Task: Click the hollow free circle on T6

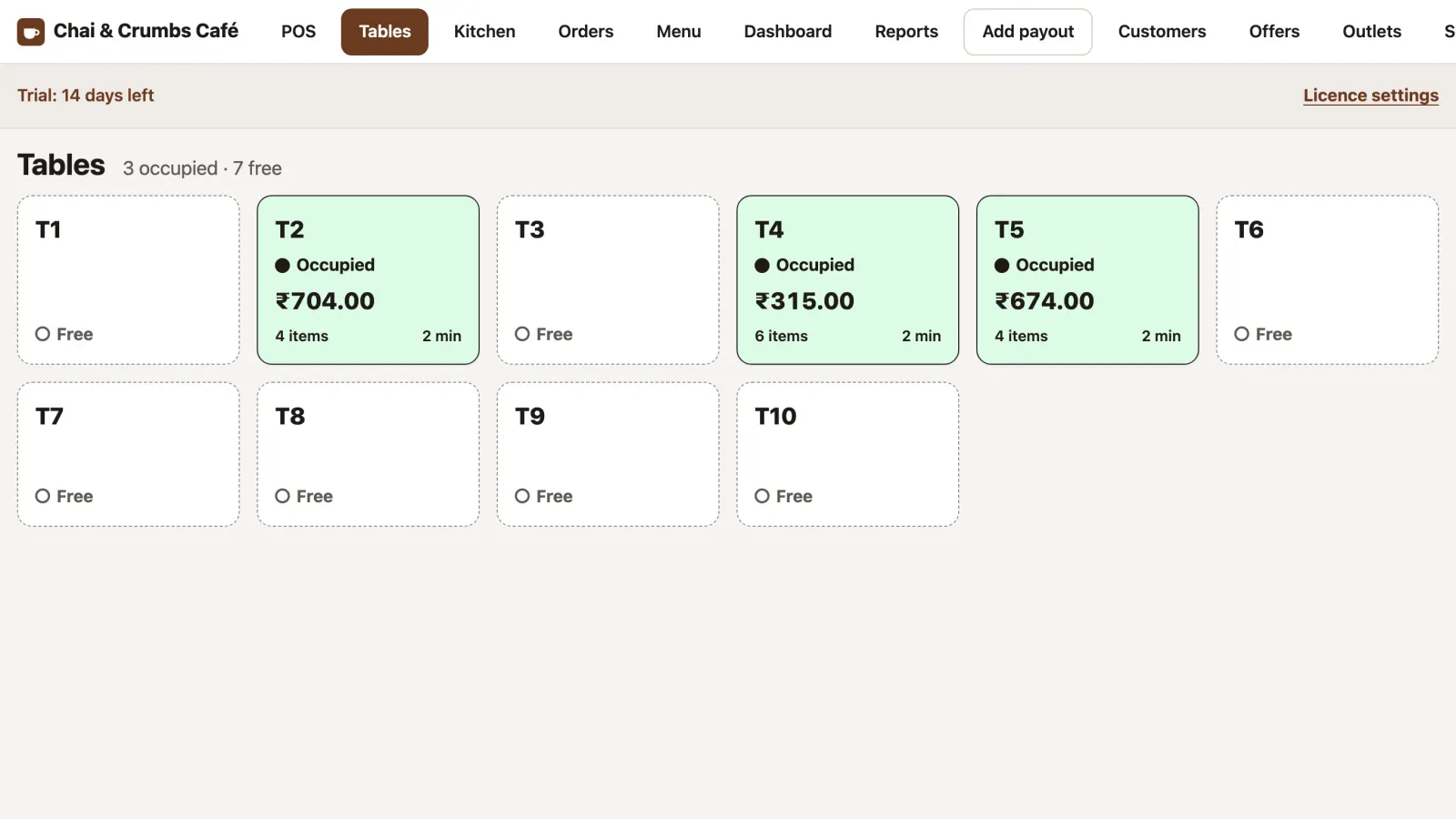Action: point(1242,334)
